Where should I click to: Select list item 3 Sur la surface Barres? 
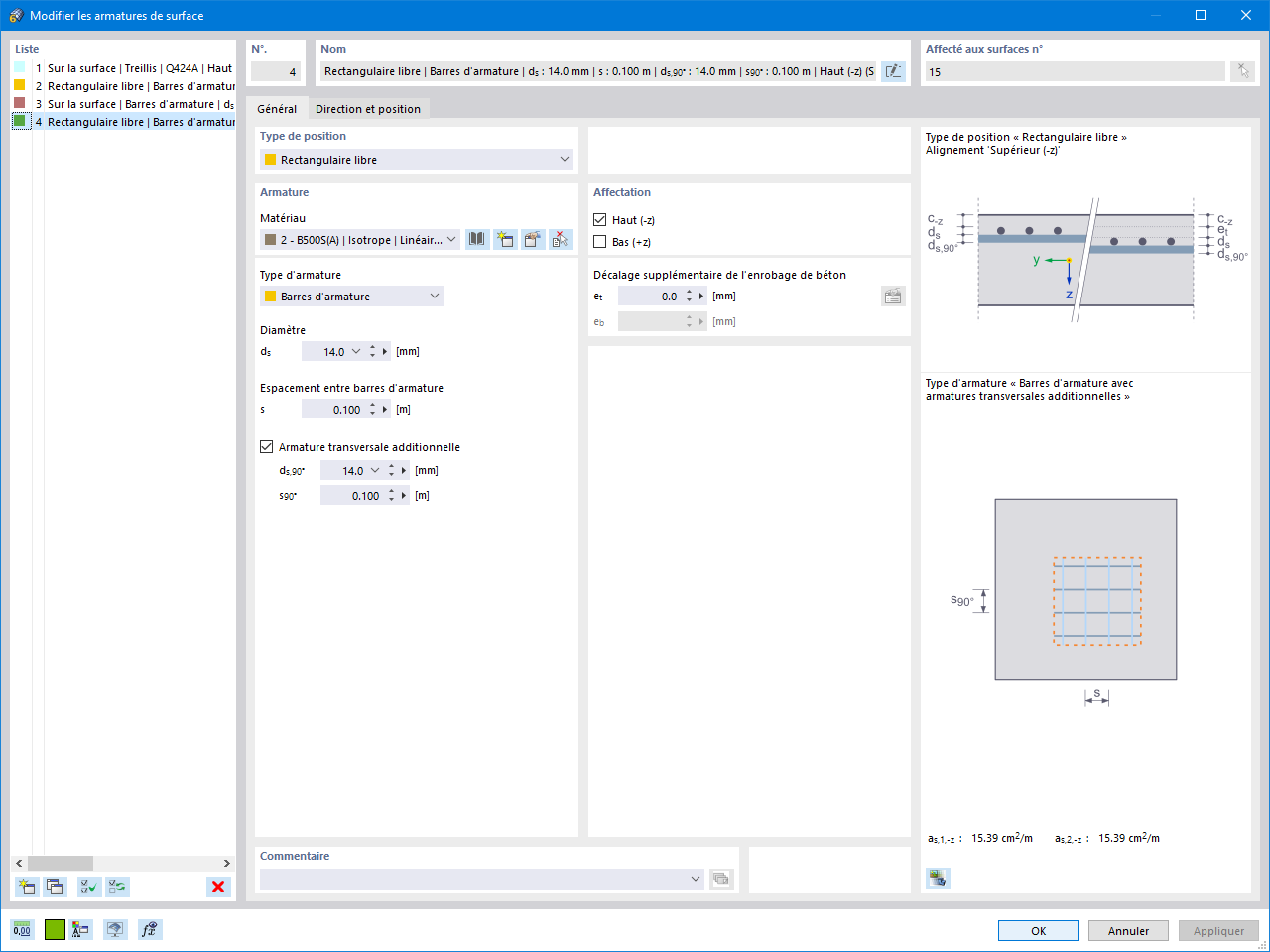tap(123, 104)
